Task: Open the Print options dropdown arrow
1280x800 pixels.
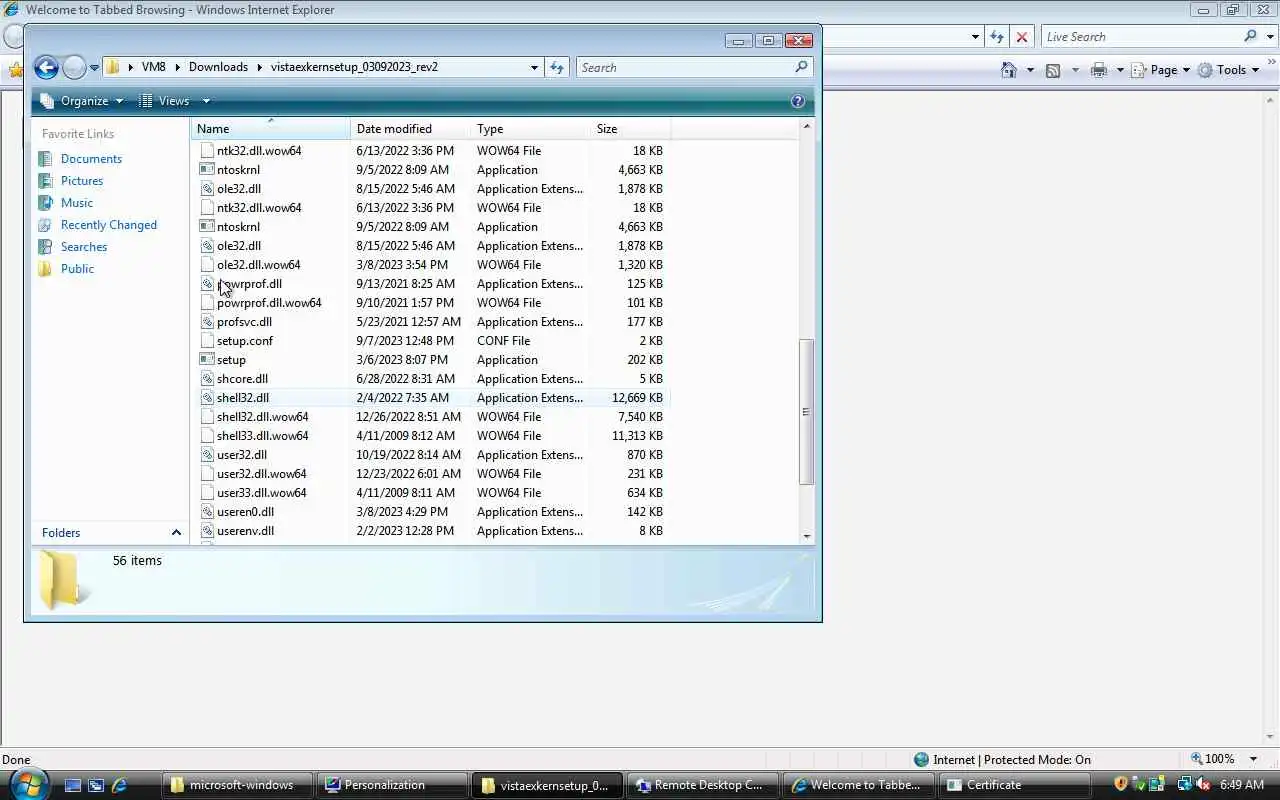Action: click(x=1120, y=70)
